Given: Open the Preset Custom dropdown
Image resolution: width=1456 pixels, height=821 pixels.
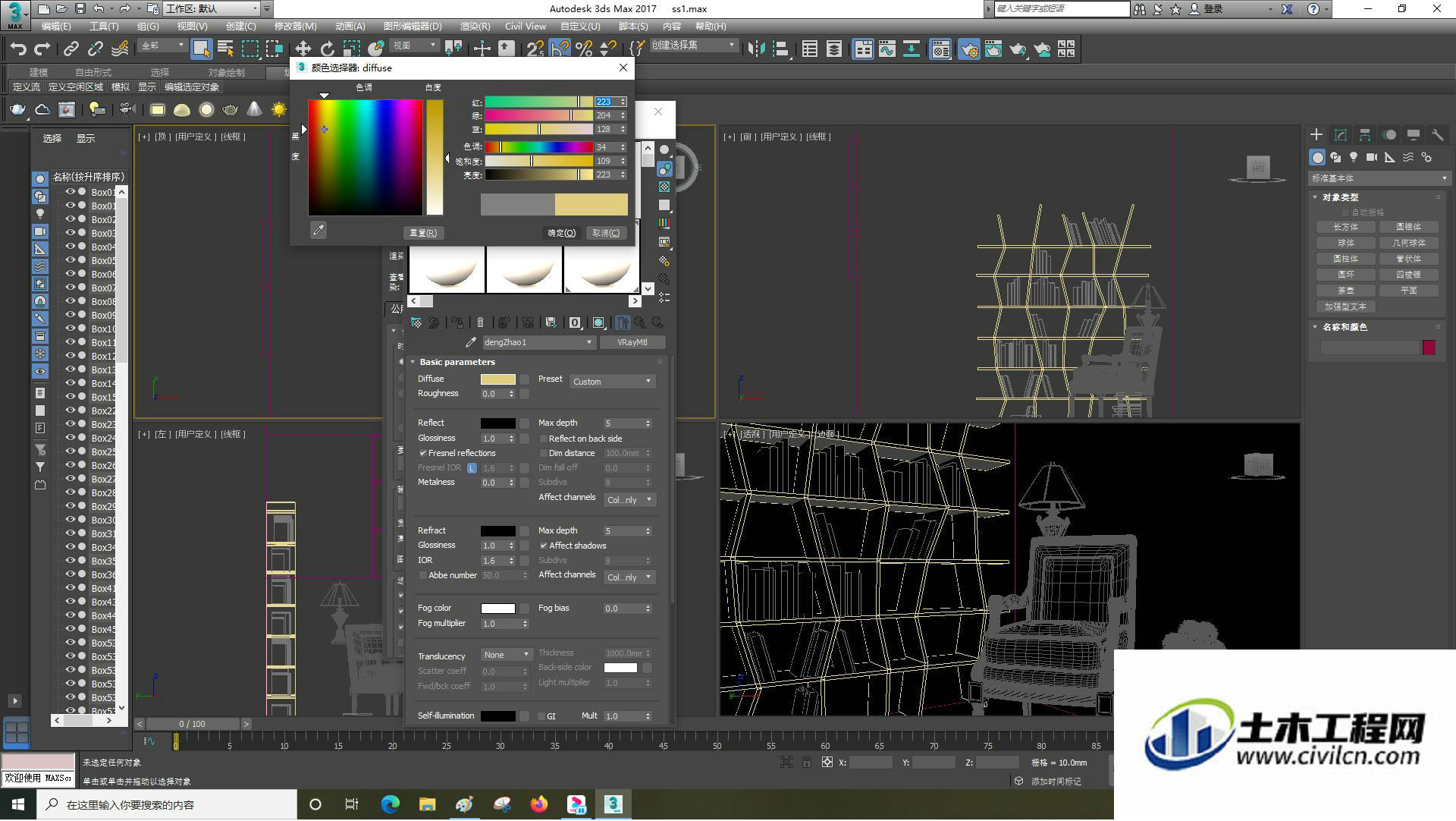Looking at the screenshot, I should 612,382.
